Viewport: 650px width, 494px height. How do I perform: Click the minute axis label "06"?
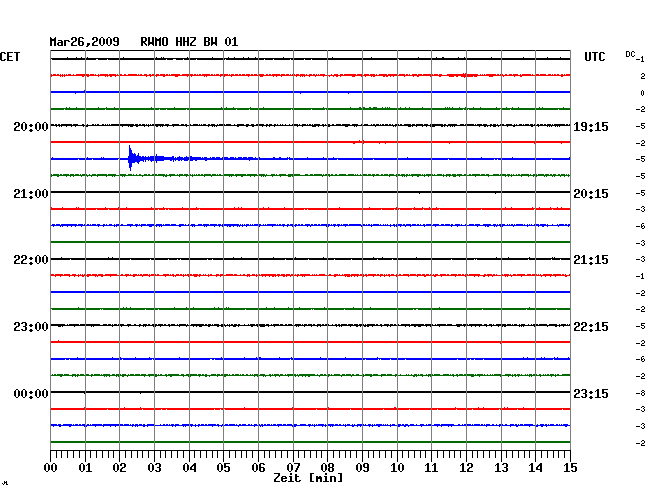coord(258,468)
